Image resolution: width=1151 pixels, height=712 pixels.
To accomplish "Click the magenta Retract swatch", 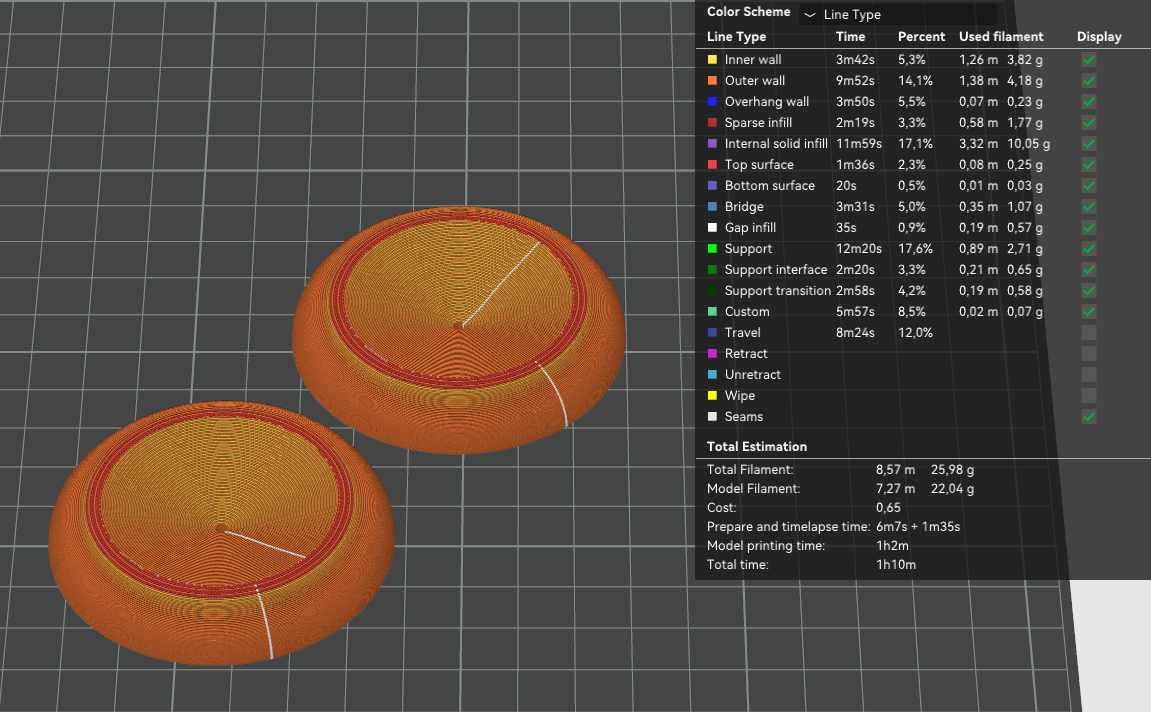I will [712, 354].
